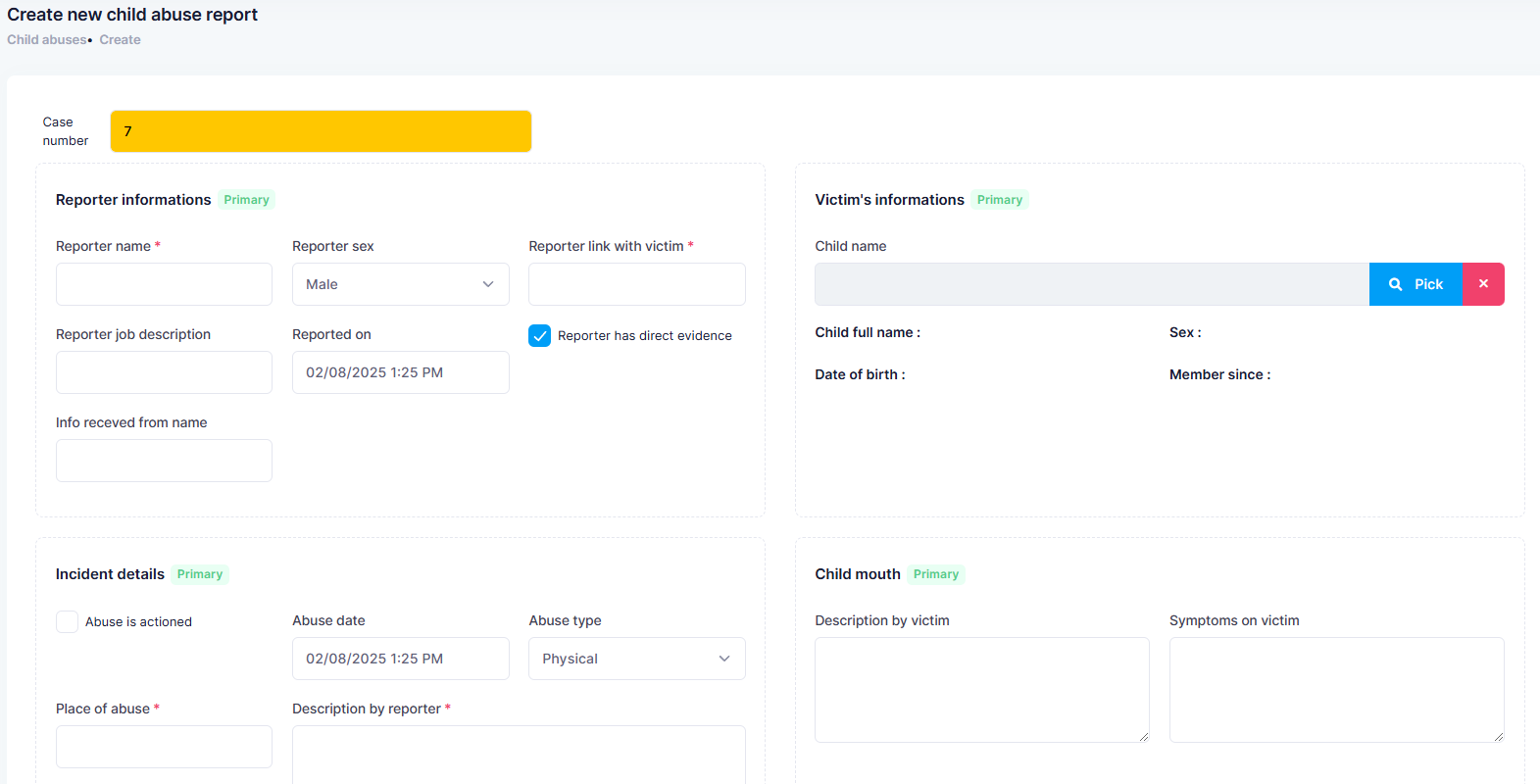This screenshot has height=784, width=1540.
Task: Click the Reporter link with victim field
Action: point(636,284)
